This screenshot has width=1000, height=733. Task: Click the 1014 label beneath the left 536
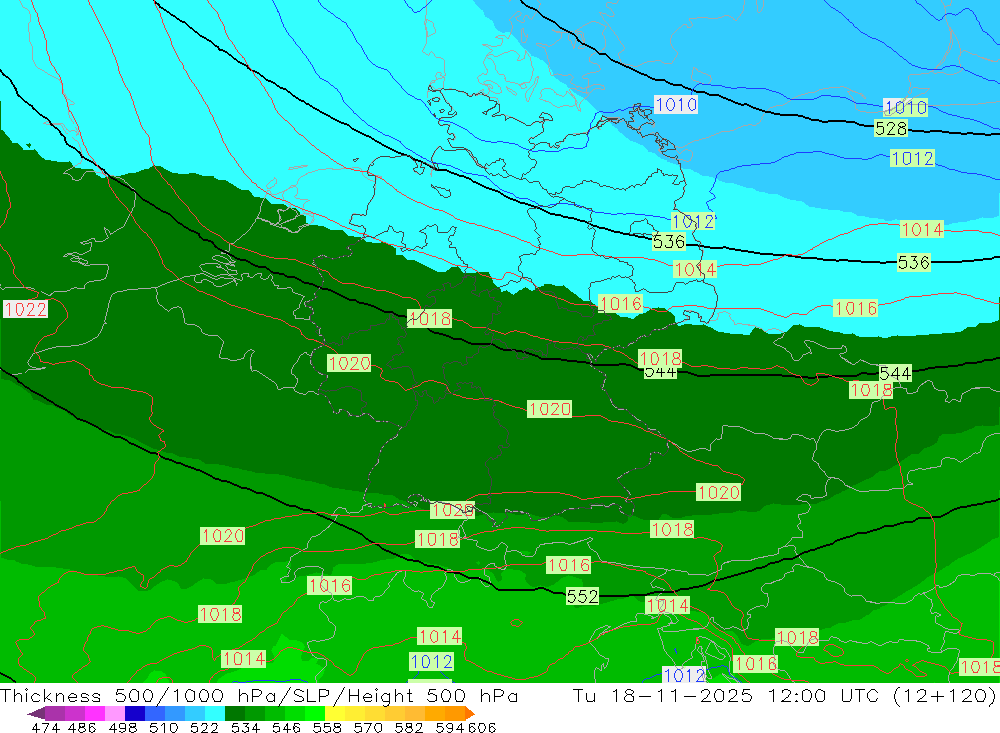point(695,269)
